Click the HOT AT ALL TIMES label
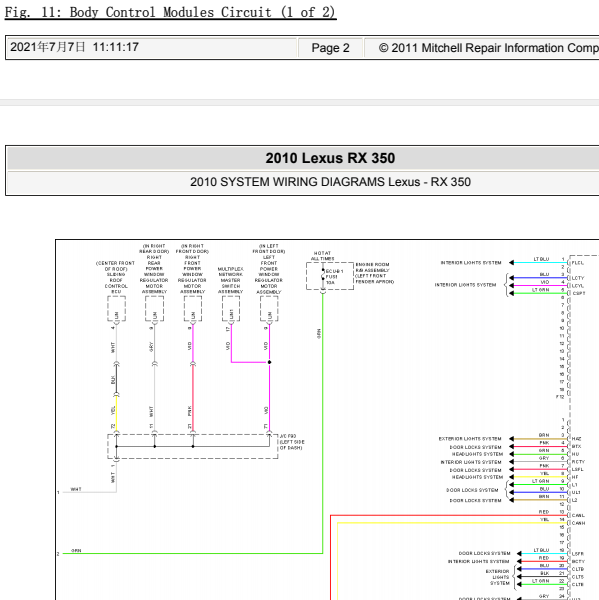 point(322,256)
